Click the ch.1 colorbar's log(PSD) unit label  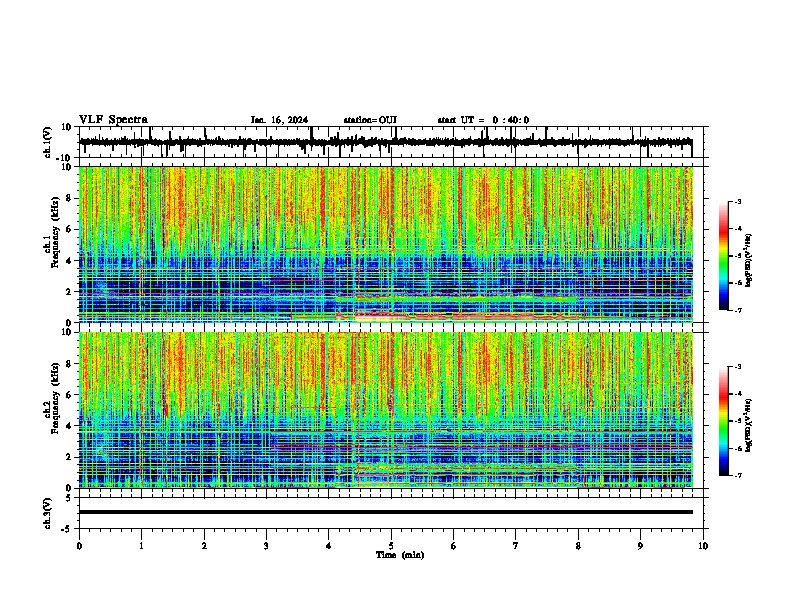pos(749,261)
